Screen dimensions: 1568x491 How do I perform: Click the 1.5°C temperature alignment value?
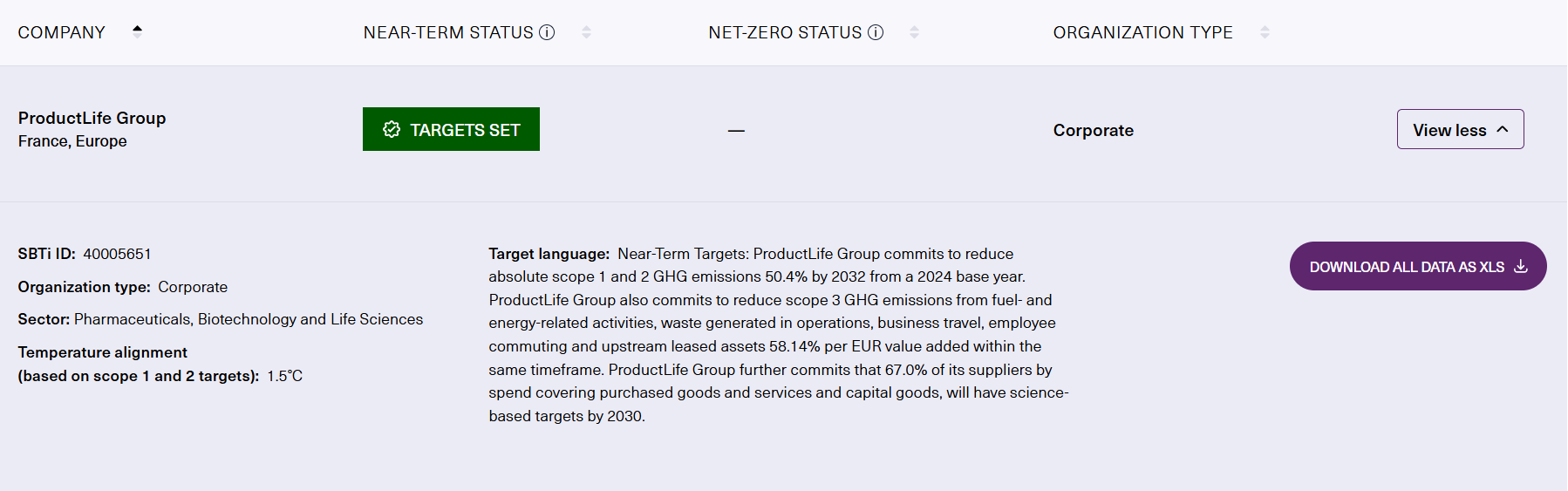pyautogui.click(x=285, y=376)
